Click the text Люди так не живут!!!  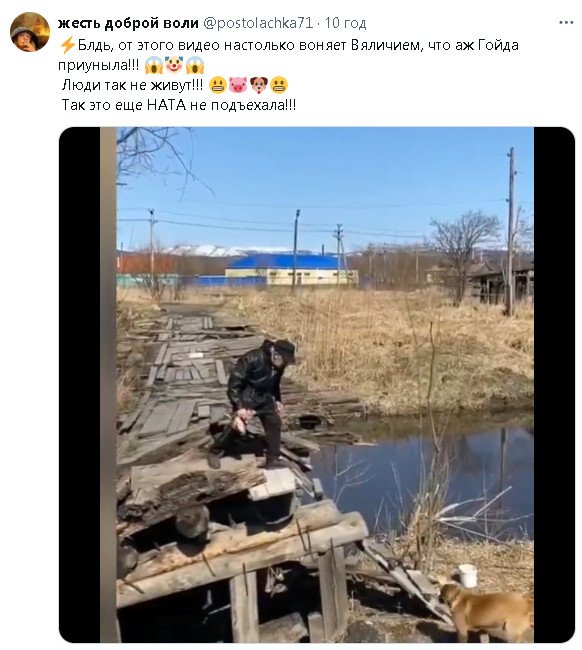133,85
